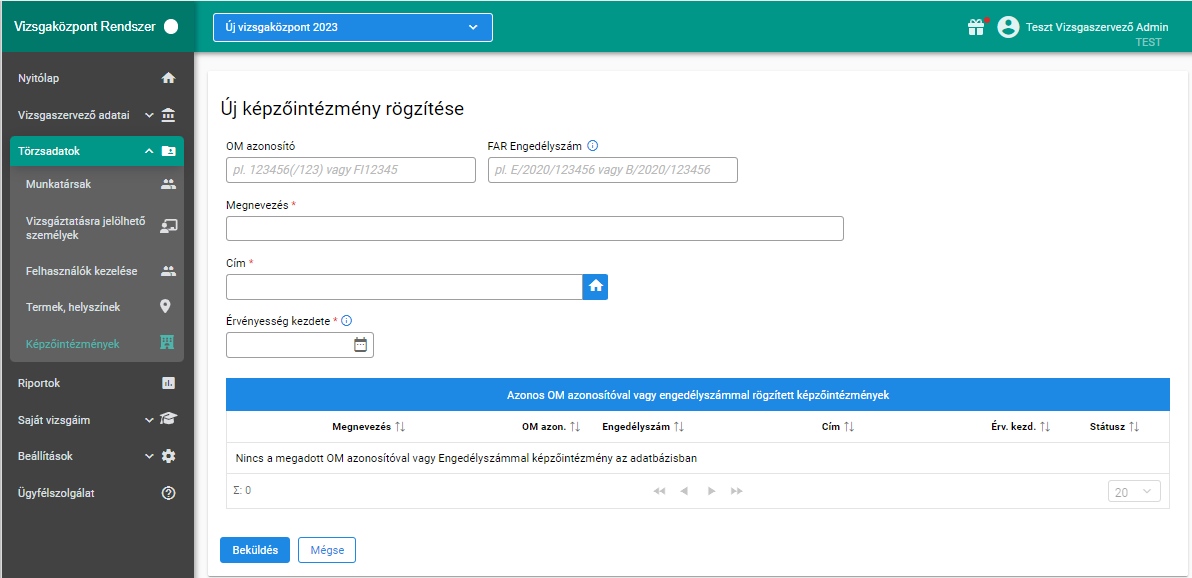Sort table by Státusz column arrows

point(1134,427)
